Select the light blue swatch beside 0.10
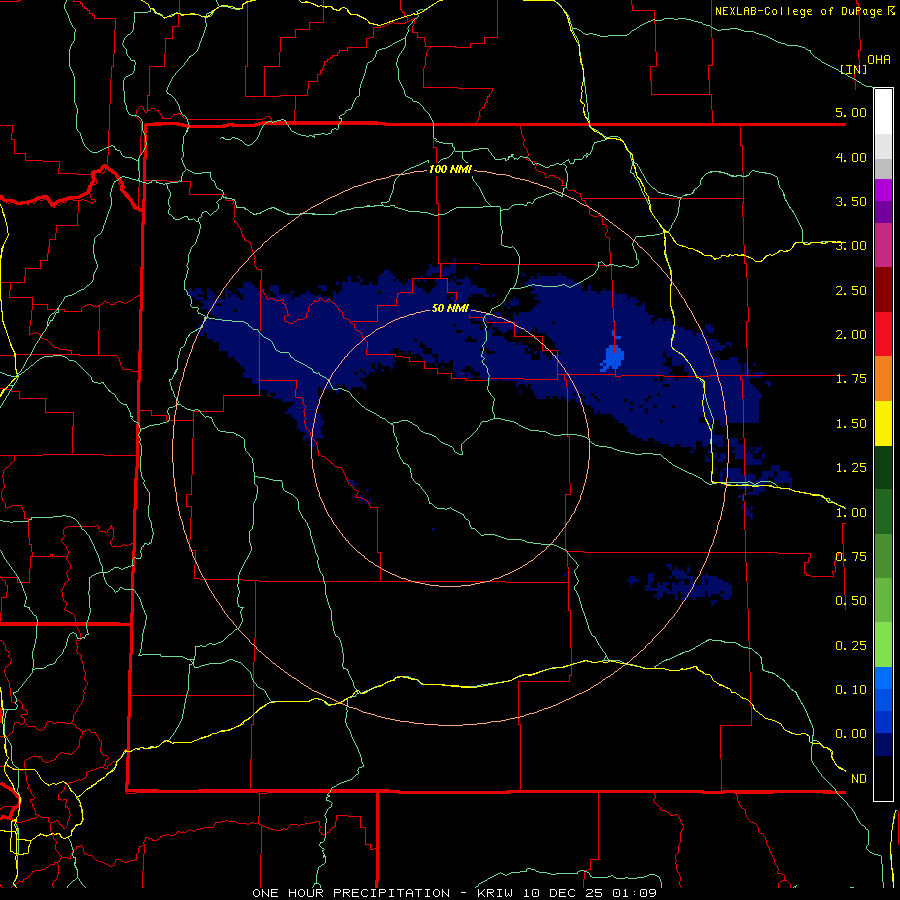The width and height of the screenshot is (900, 900). pos(883,678)
